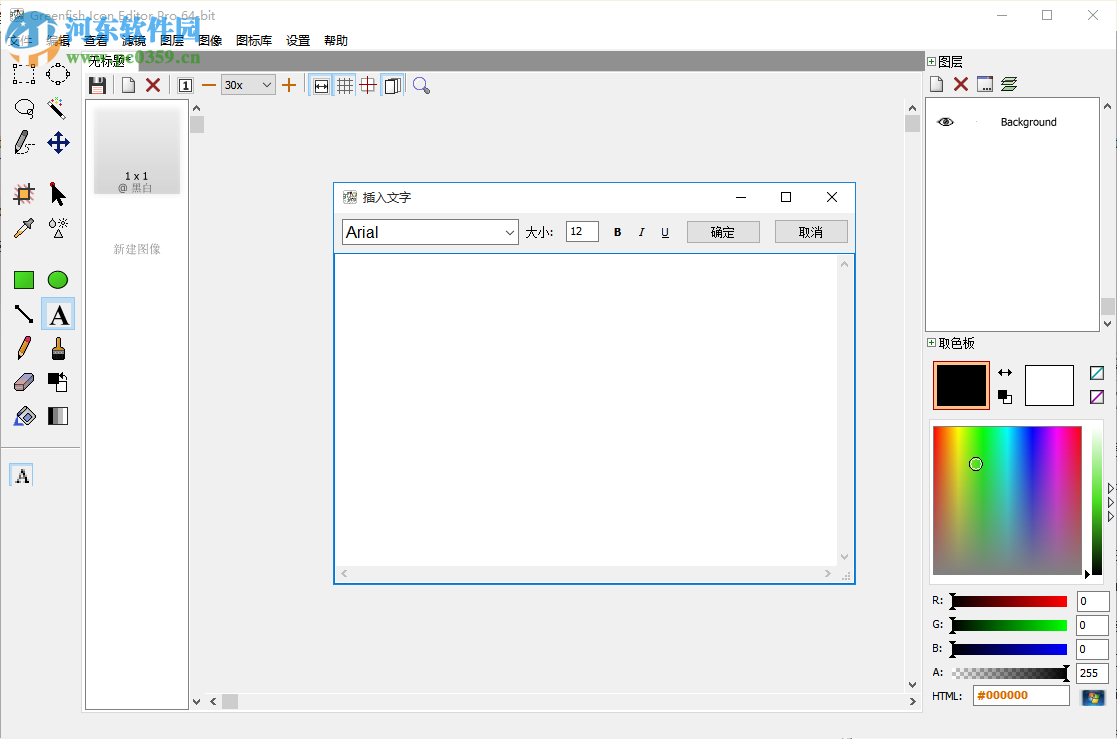Screen dimensions: 1117x739
Task: Toggle the pixel grid display
Action: (344, 85)
